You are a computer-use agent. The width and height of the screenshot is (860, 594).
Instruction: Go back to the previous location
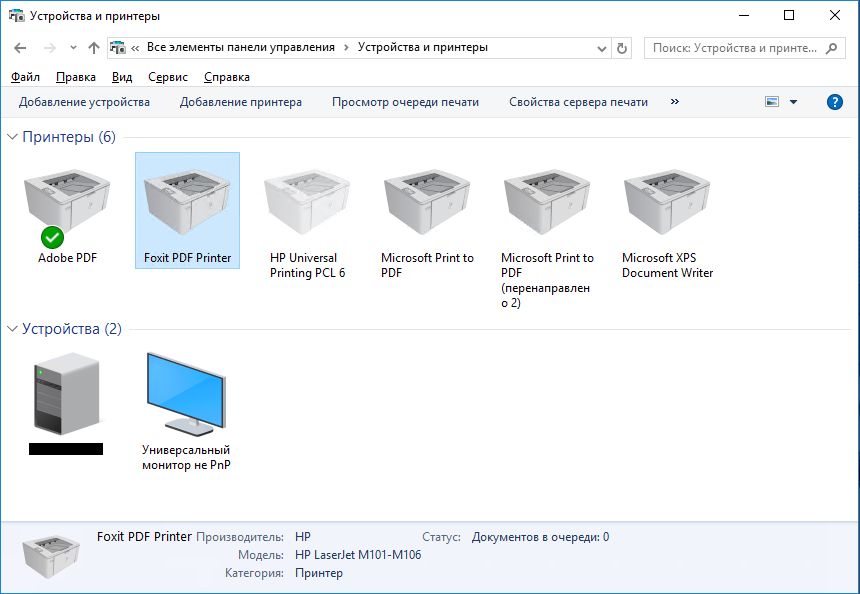pyautogui.click(x=20, y=48)
